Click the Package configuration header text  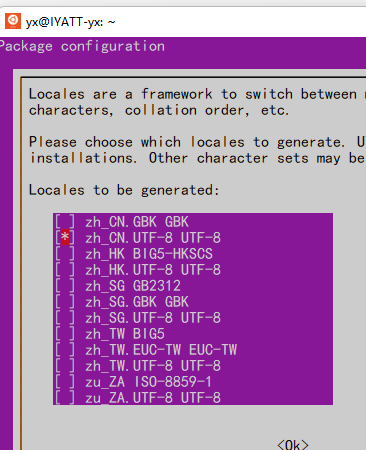(x=82, y=46)
